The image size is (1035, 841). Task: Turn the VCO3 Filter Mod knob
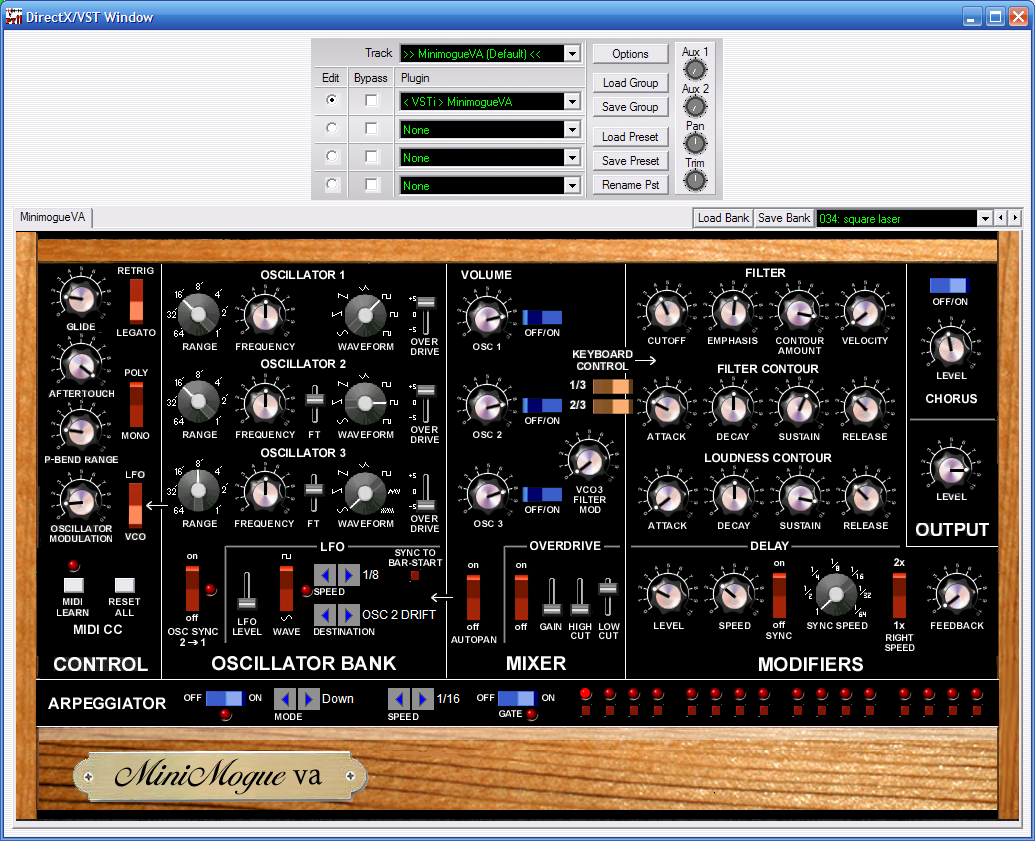click(x=589, y=460)
